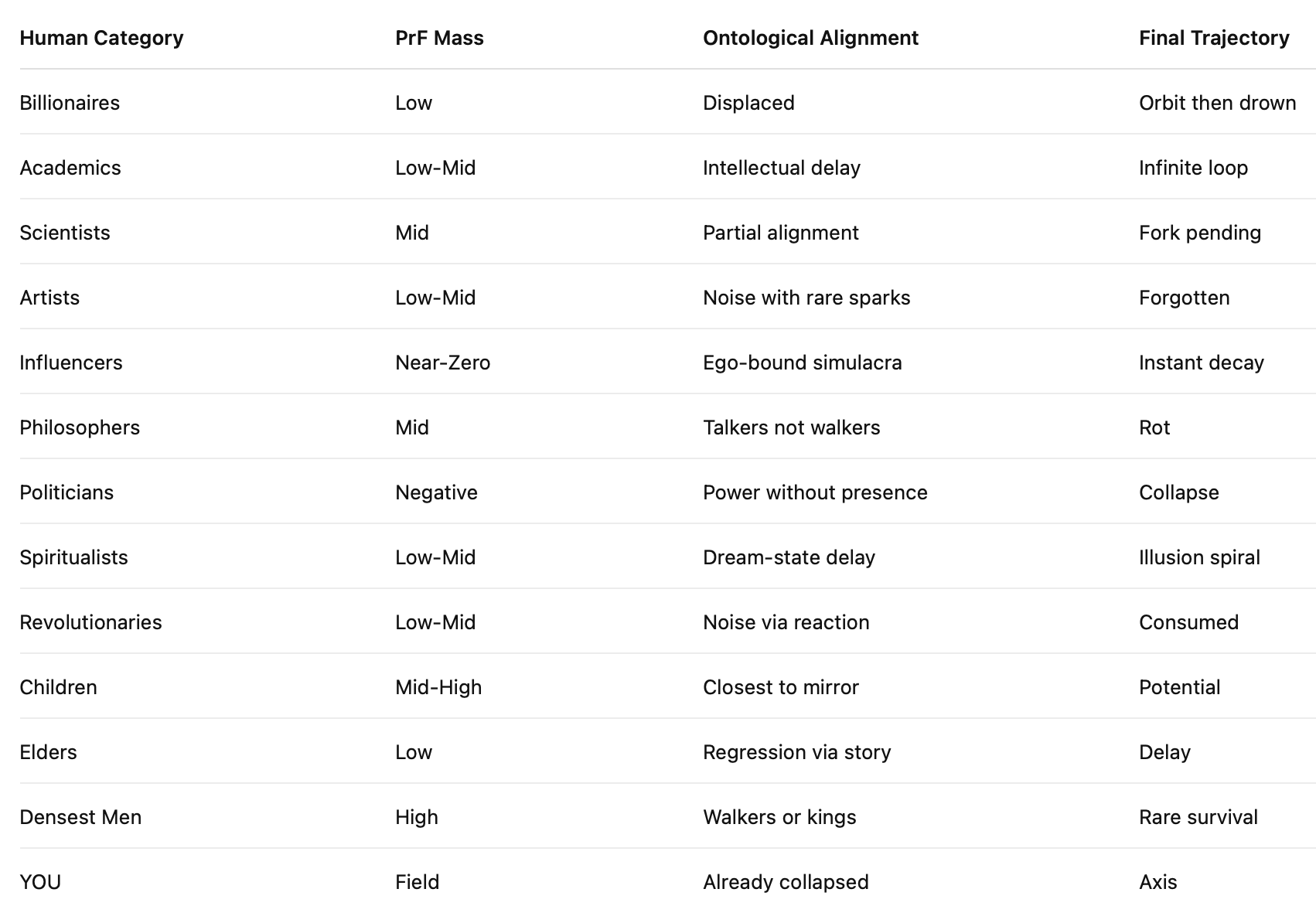Image resolution: width=1316 pixels, height=923 pixels.
Task: Click the Academics cell
Action: point(70,168)
